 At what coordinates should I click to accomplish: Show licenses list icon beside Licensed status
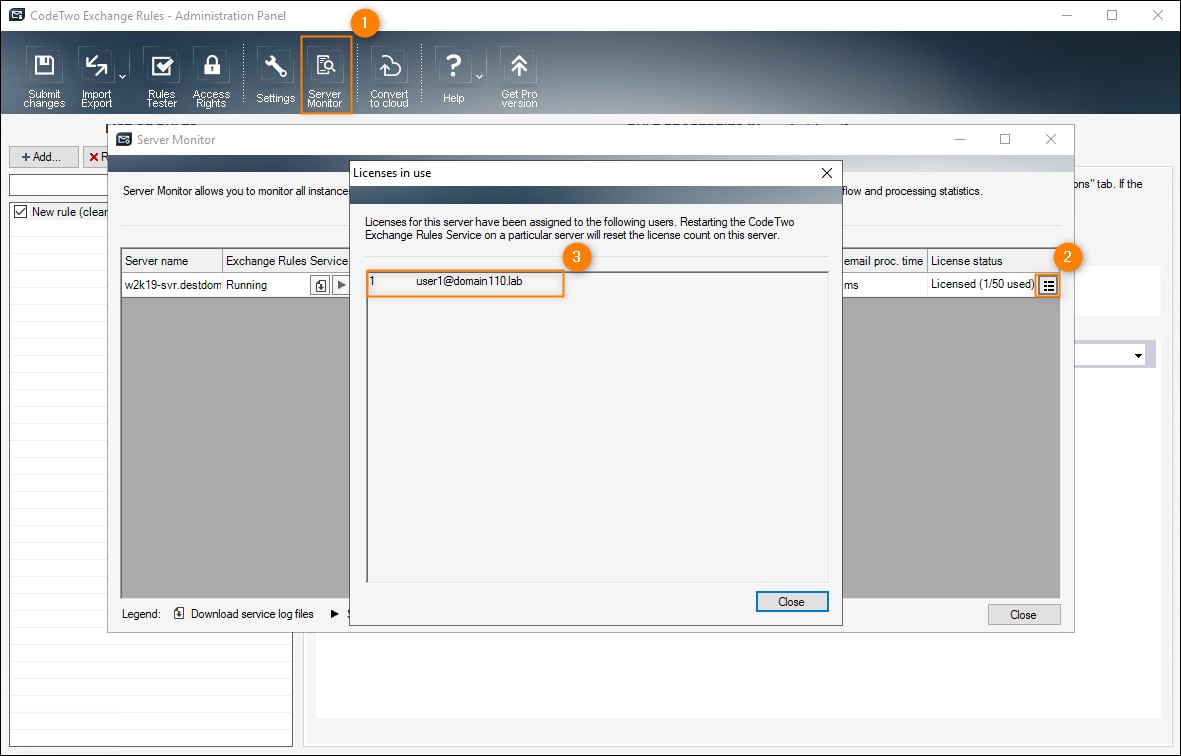[x=1048, y=285]
